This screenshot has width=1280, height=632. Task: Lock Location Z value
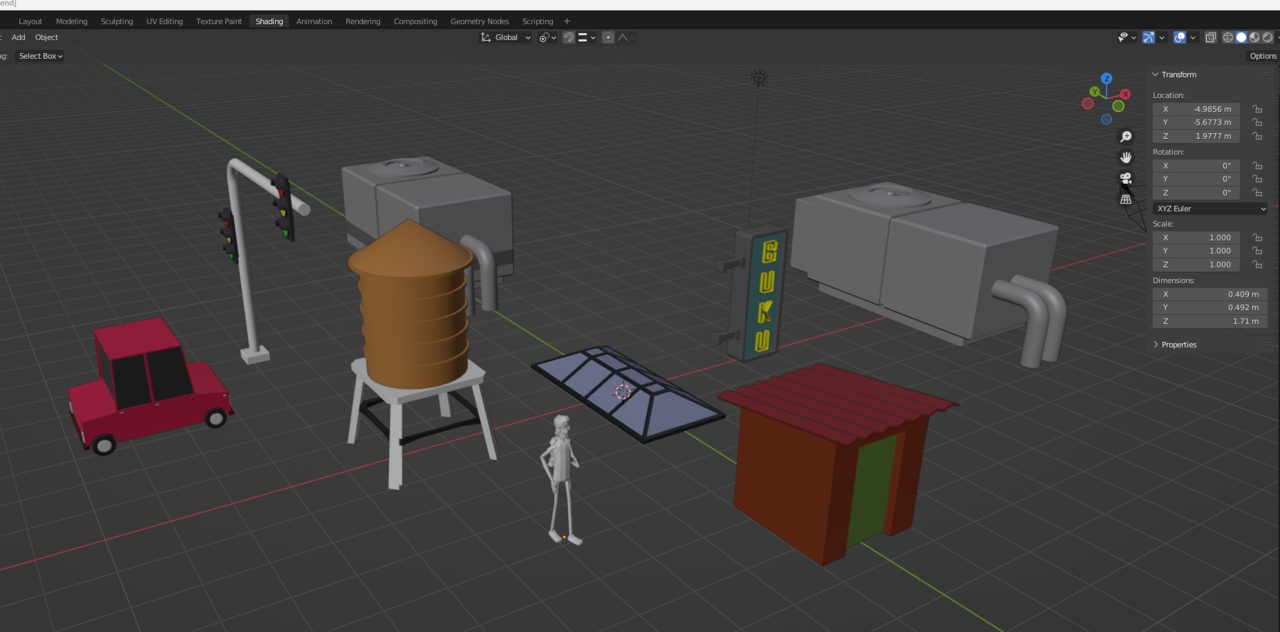tap(1257, 136)
